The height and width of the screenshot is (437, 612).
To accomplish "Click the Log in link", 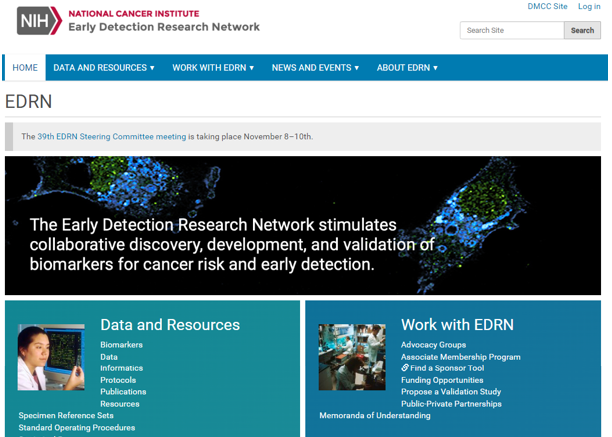I will 589,7.
